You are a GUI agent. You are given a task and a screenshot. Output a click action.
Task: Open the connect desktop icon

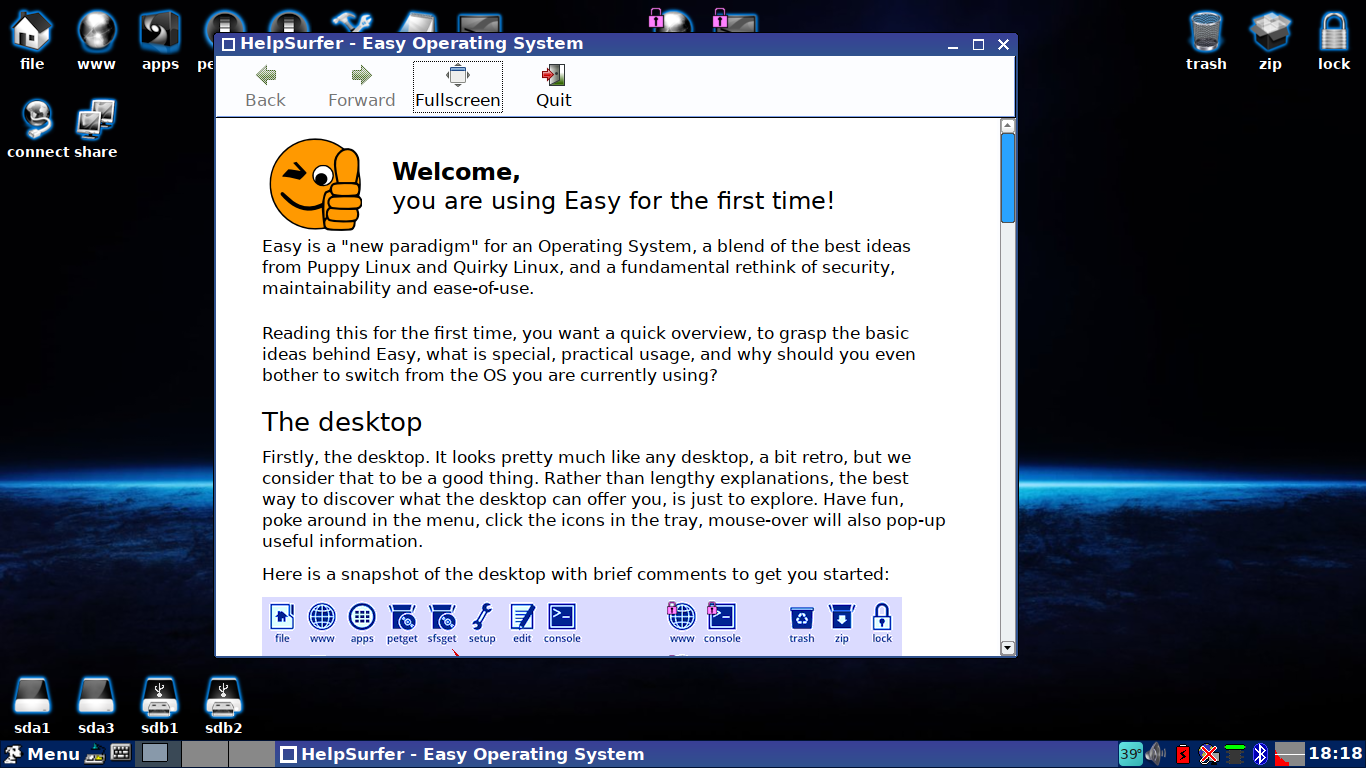[37, 129]
